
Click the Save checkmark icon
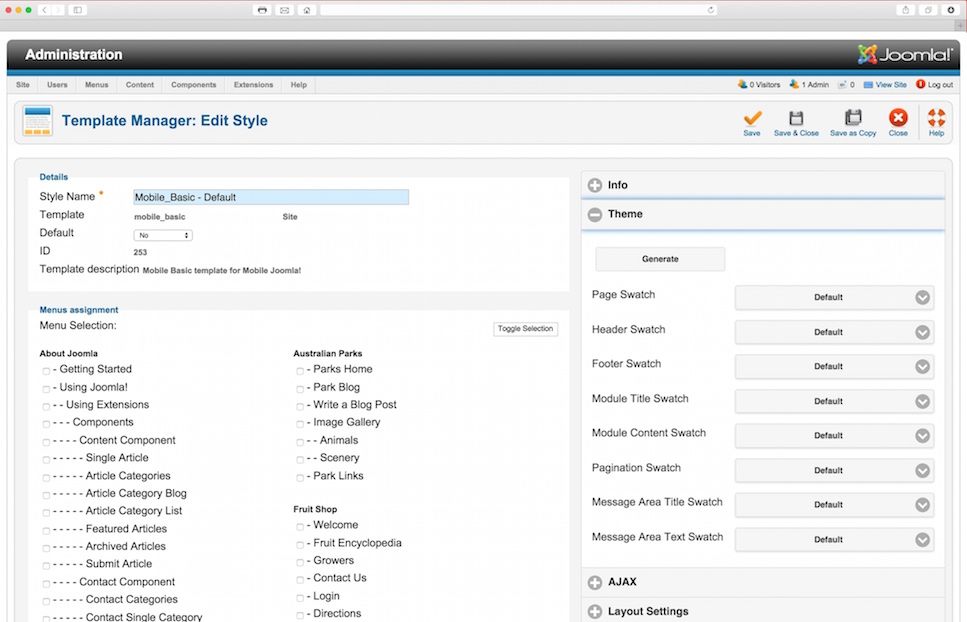click(x=752, y=117)
